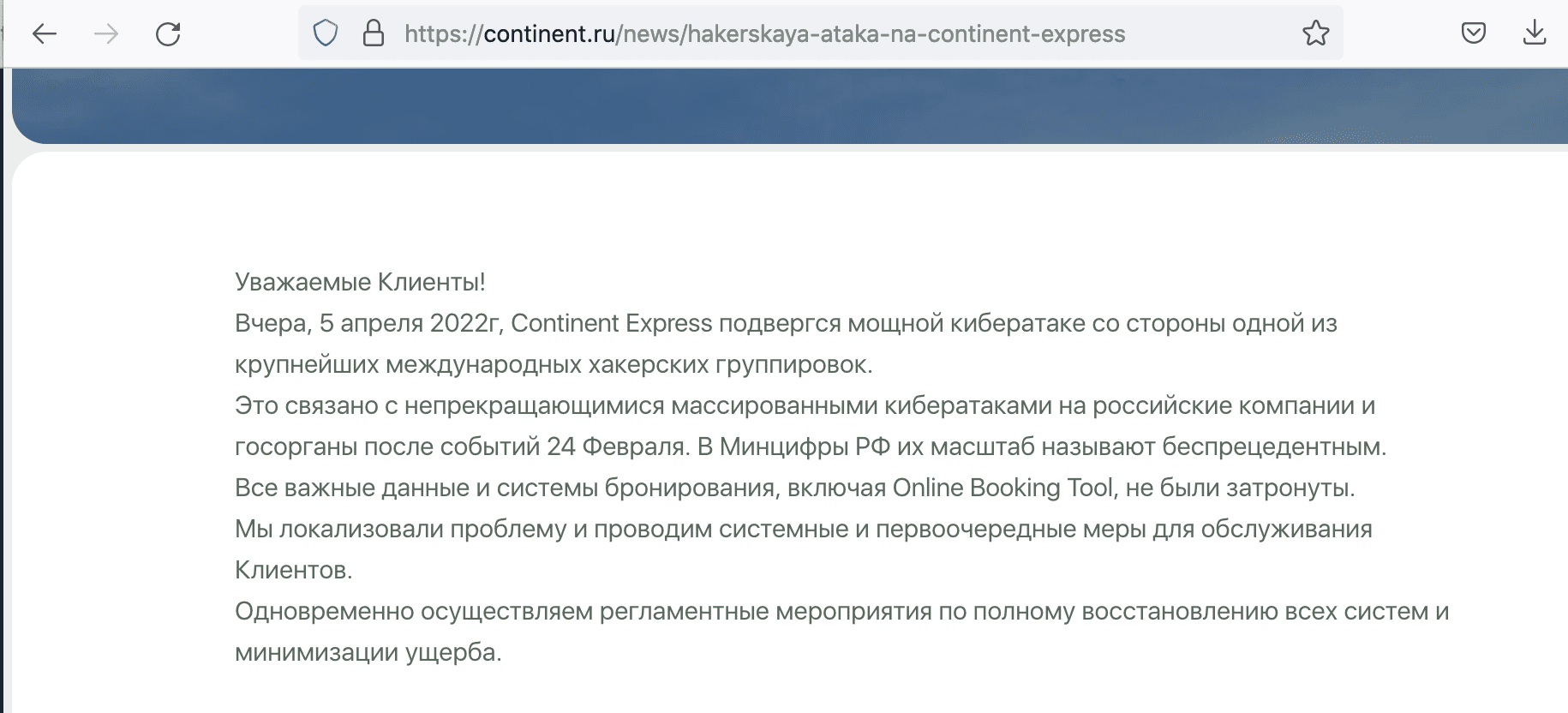
Task: Go back to the previous page
Action: click(45, 34)
